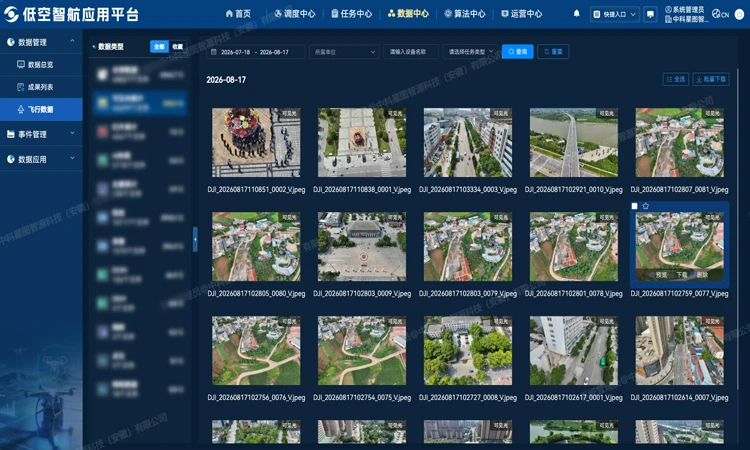Open thumbnail DJI_20260817102614_0007_V.jpeg
750x450 pixels.
680,351
